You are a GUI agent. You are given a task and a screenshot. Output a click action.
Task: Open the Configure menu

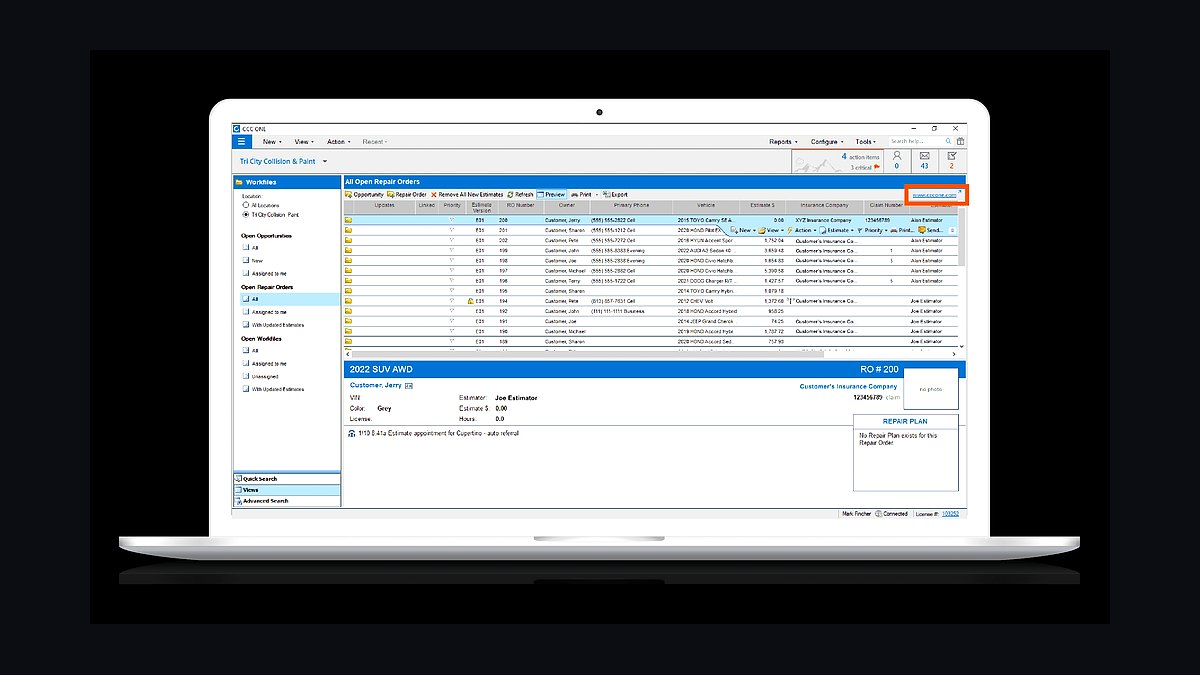click(x=827, y=142)
